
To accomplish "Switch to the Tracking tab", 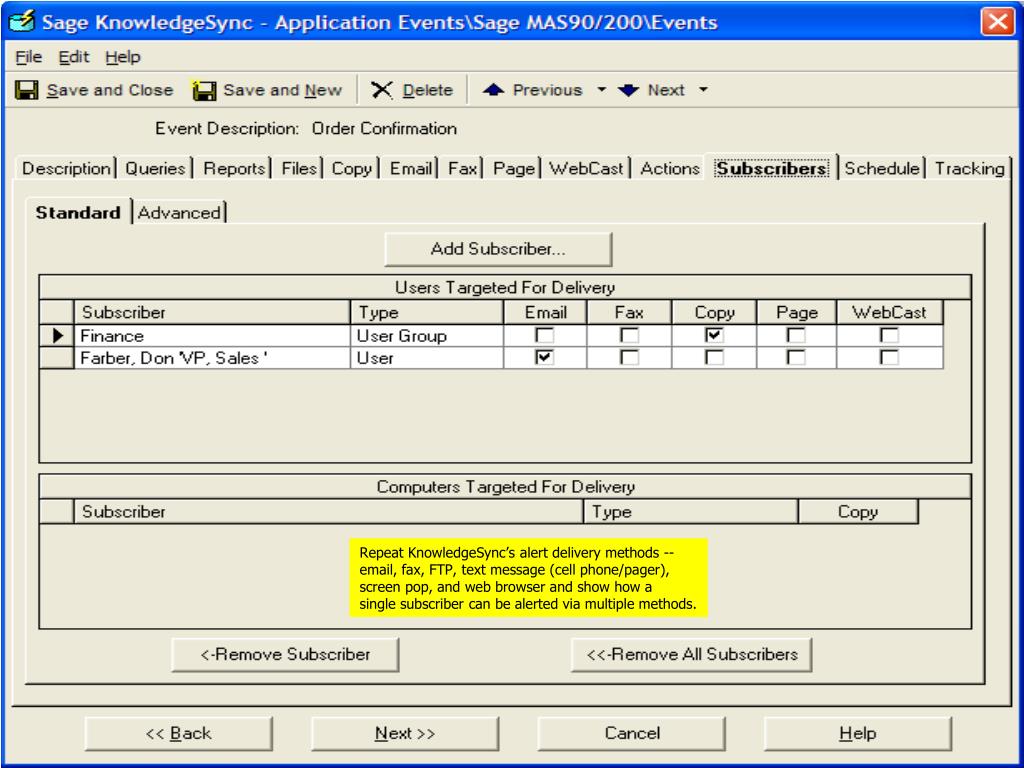I will click(x=969, y=168).
